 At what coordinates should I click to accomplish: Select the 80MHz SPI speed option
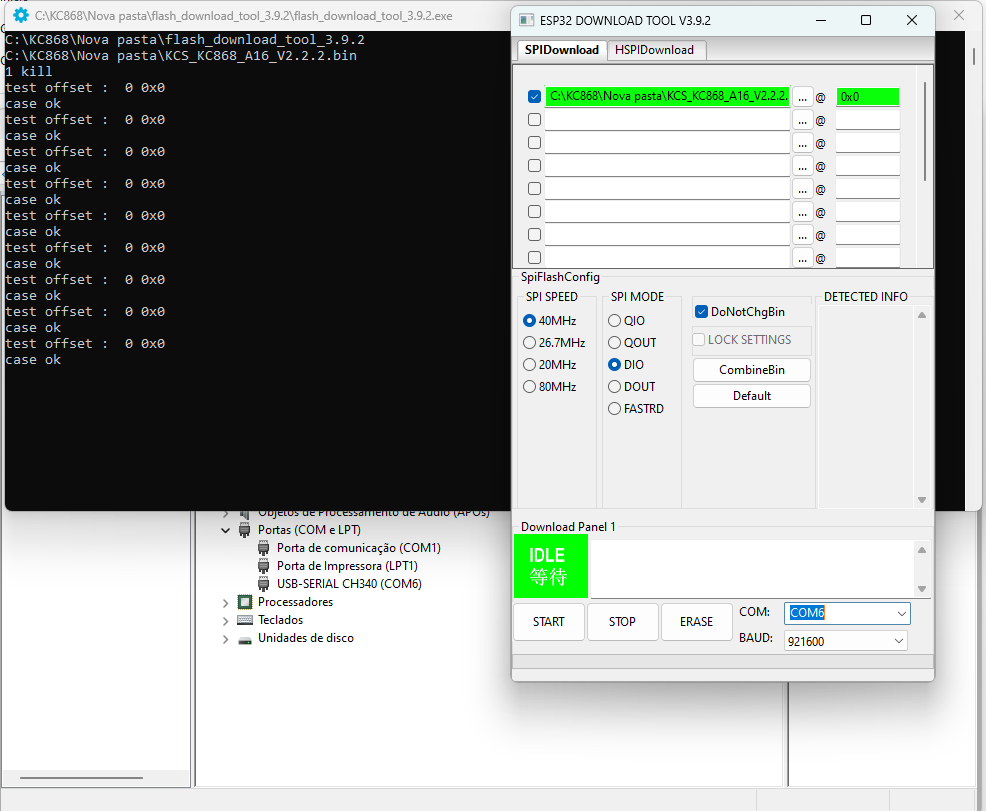(530, 387)
